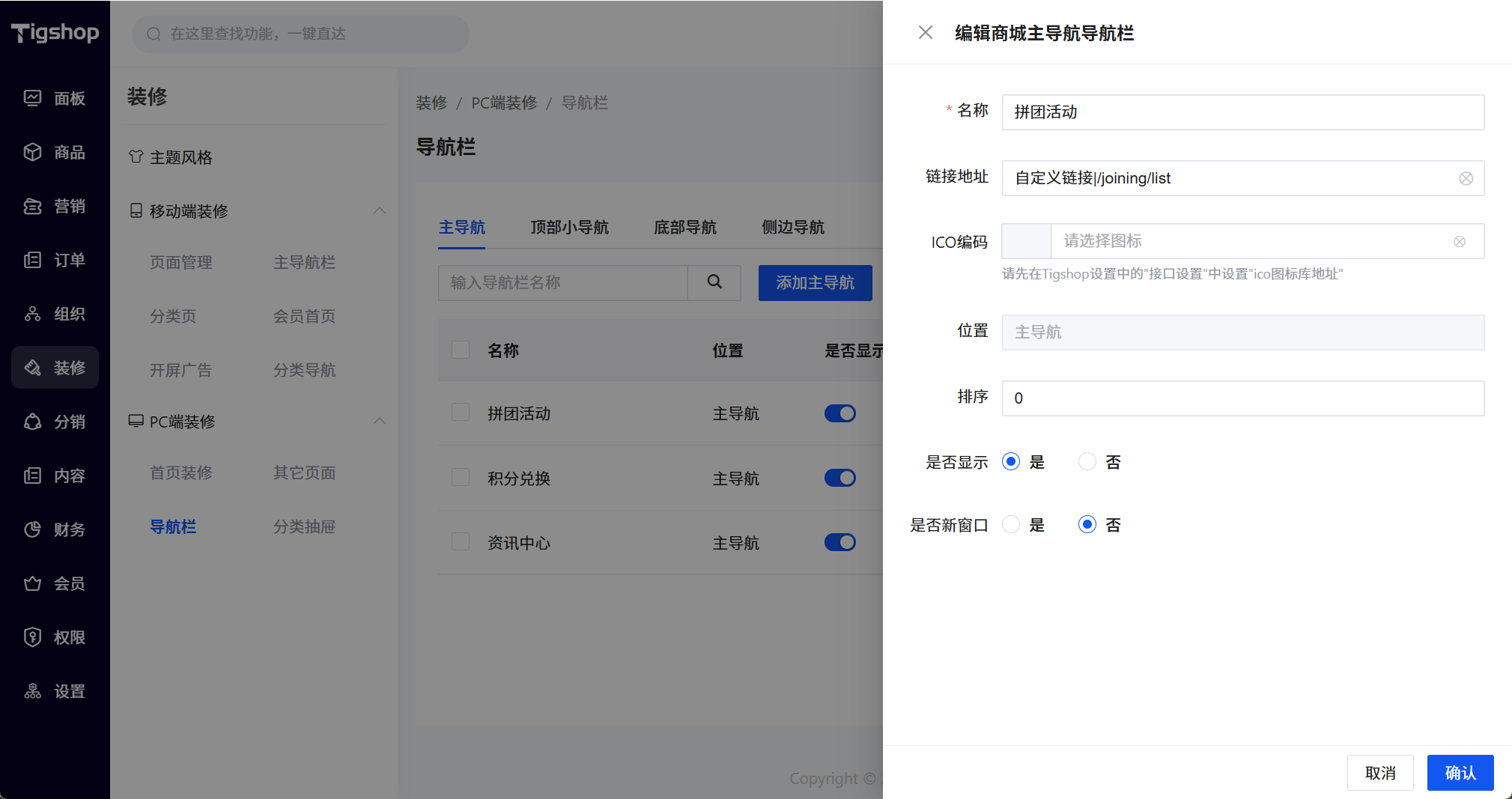
Task: Click the 确认 button
Action: click(x=1460, y=773)
